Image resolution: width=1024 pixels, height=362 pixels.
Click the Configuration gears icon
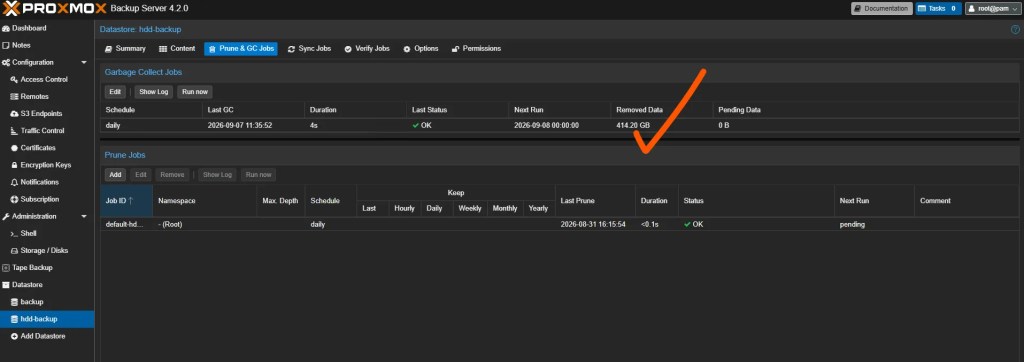pyautogui.click(x=6, y=63)
